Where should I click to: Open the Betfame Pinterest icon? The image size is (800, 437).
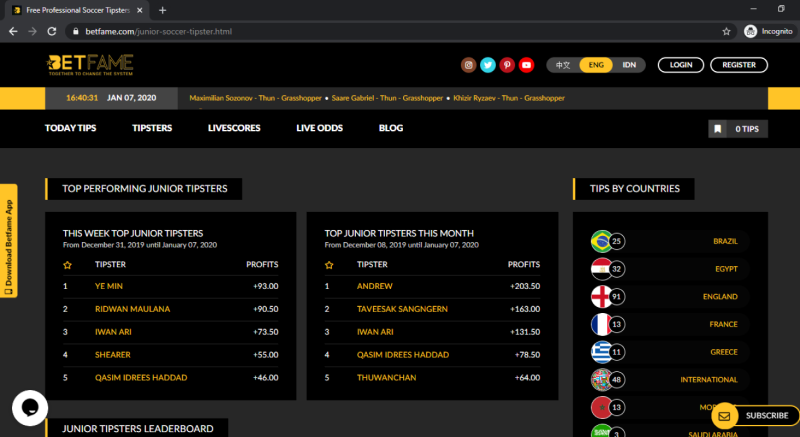pos(507,65)
